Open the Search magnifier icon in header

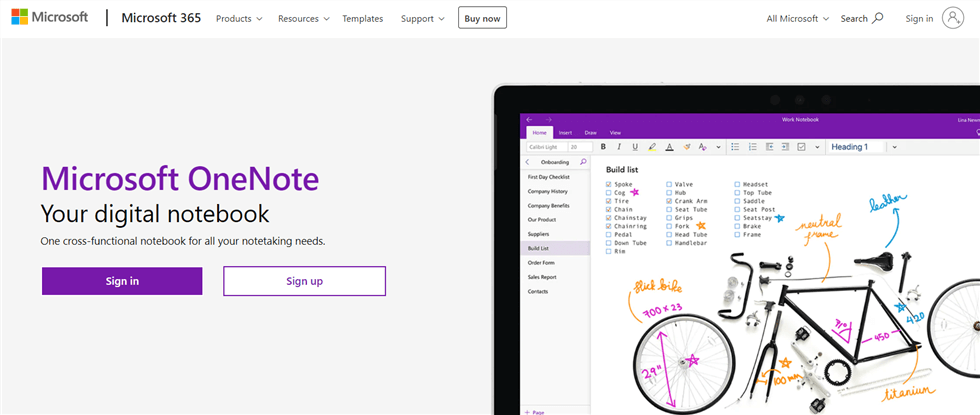point(878,18)
